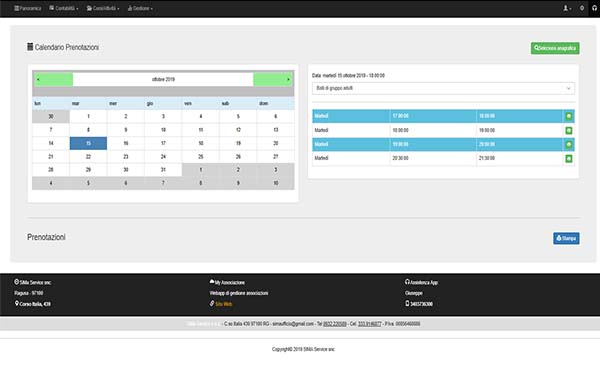
Task: Open the user account icon menu
Action: 567,8
